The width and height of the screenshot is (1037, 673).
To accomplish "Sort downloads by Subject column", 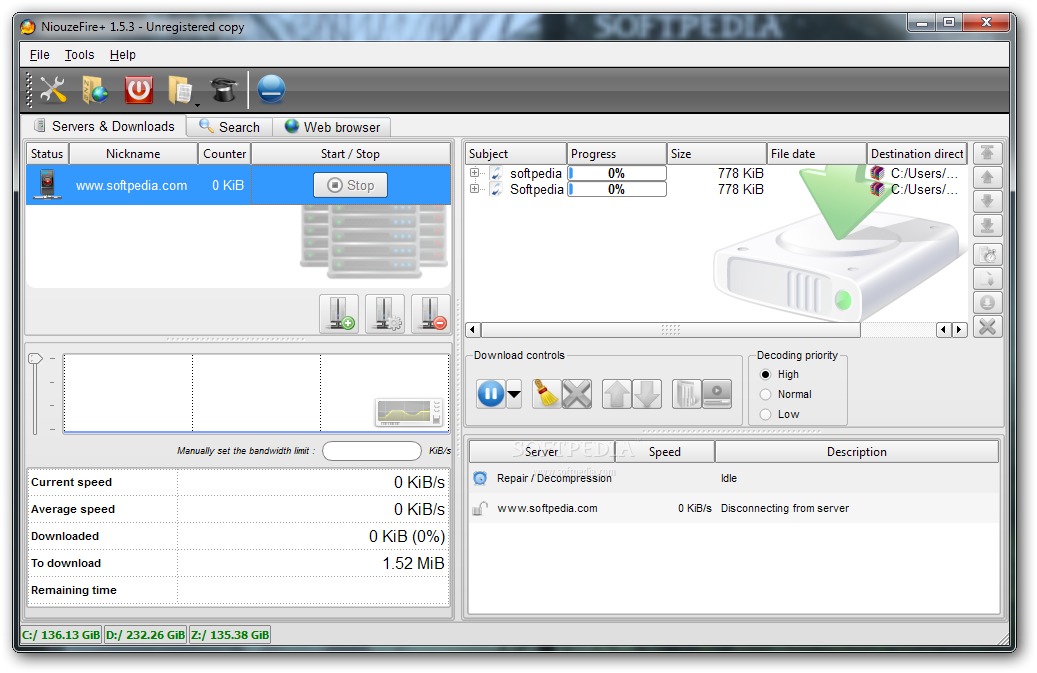I will point(516,153).
